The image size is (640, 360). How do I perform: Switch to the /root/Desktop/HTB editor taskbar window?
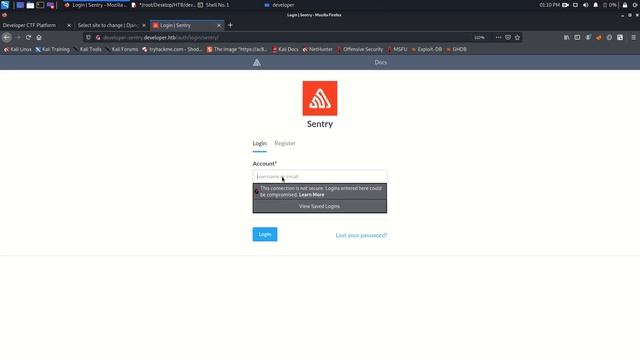point(163,5)
